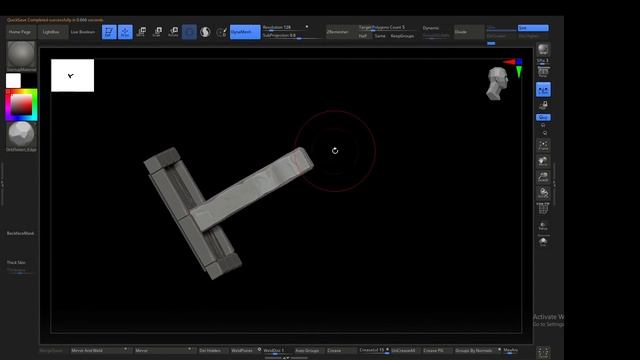
Task: Select the Scale transform tool
Action: point(157,32)
